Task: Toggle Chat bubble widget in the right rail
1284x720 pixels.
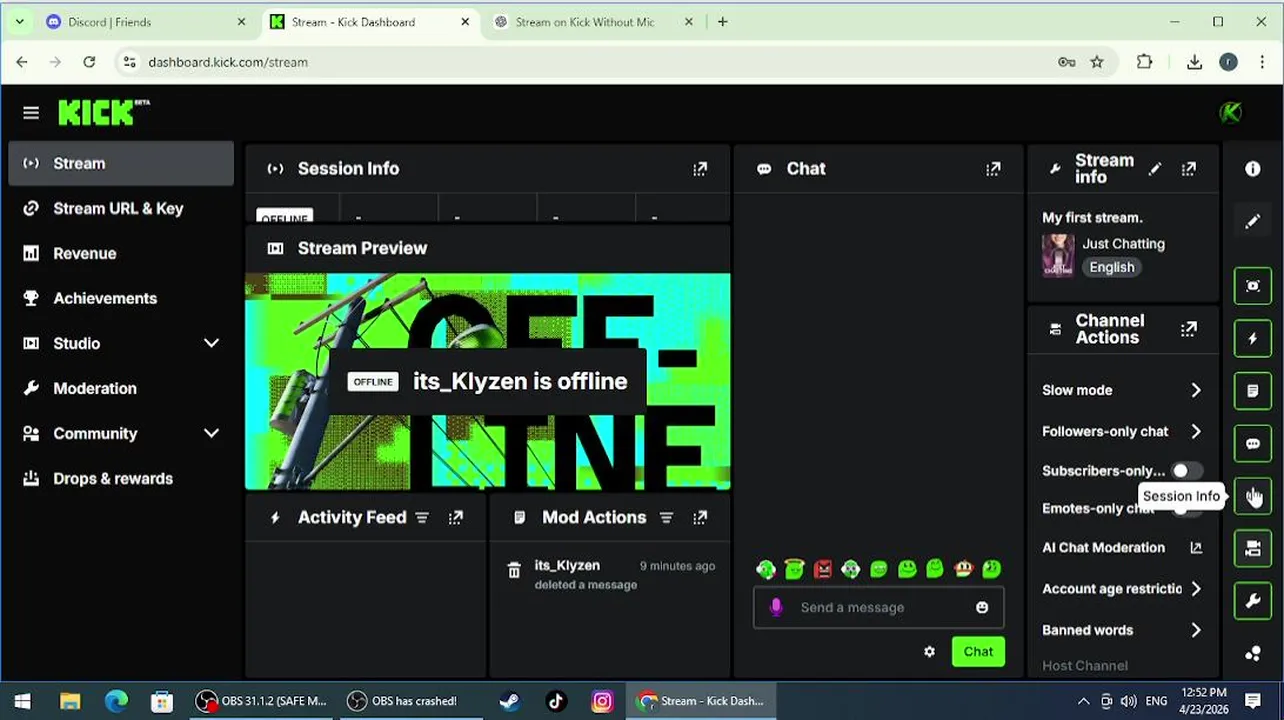Action: pyautogui.click(x=1253, y=443)
